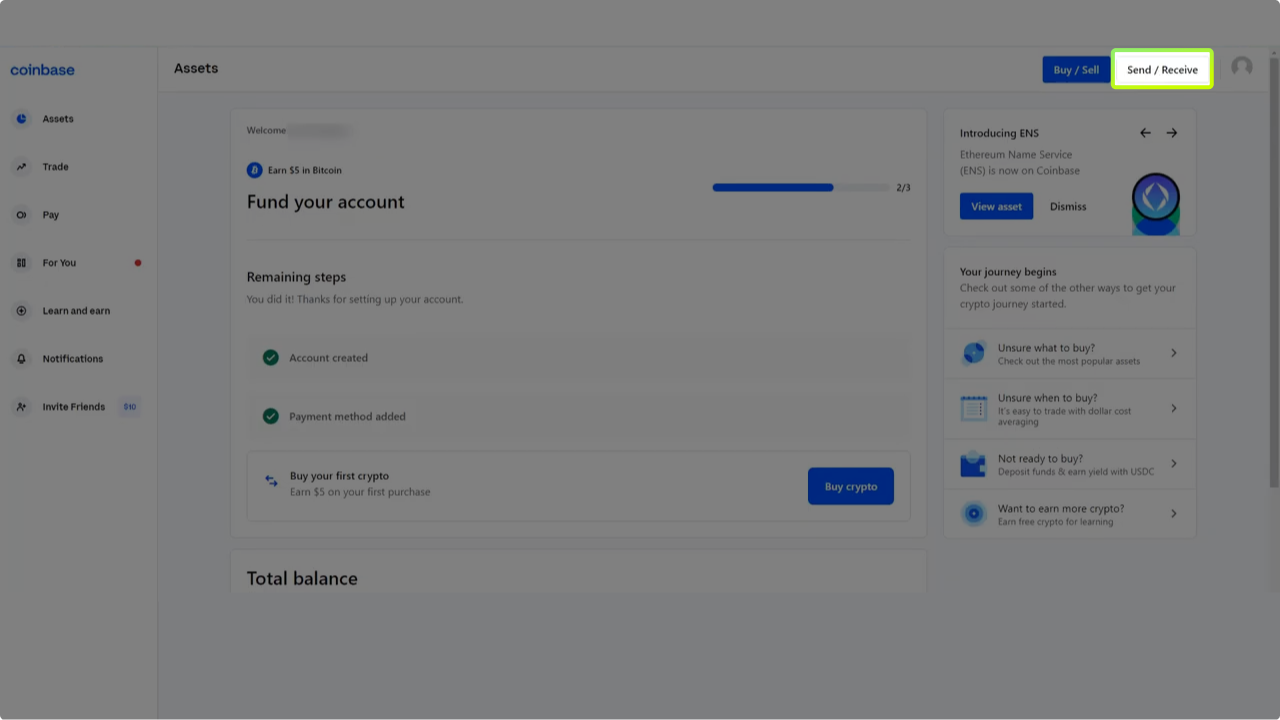
Task: Expand Want to earn more crypto chevron
Action: [x=1174, y=514]
